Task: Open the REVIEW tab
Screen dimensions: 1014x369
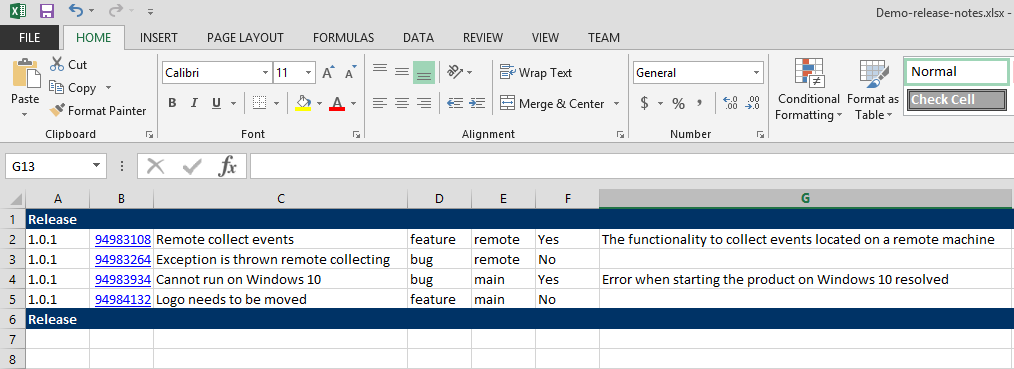Action: click(482, 38)
